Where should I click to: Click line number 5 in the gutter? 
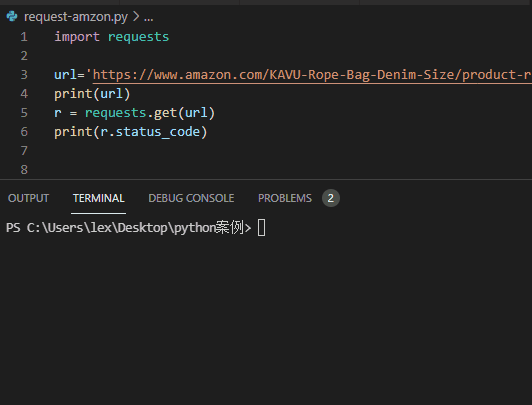click(24, 113)
